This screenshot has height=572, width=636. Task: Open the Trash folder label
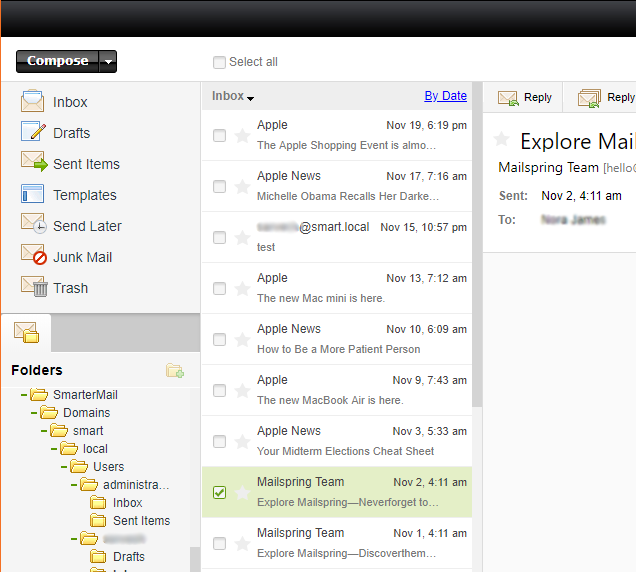[x=71, y=288]
